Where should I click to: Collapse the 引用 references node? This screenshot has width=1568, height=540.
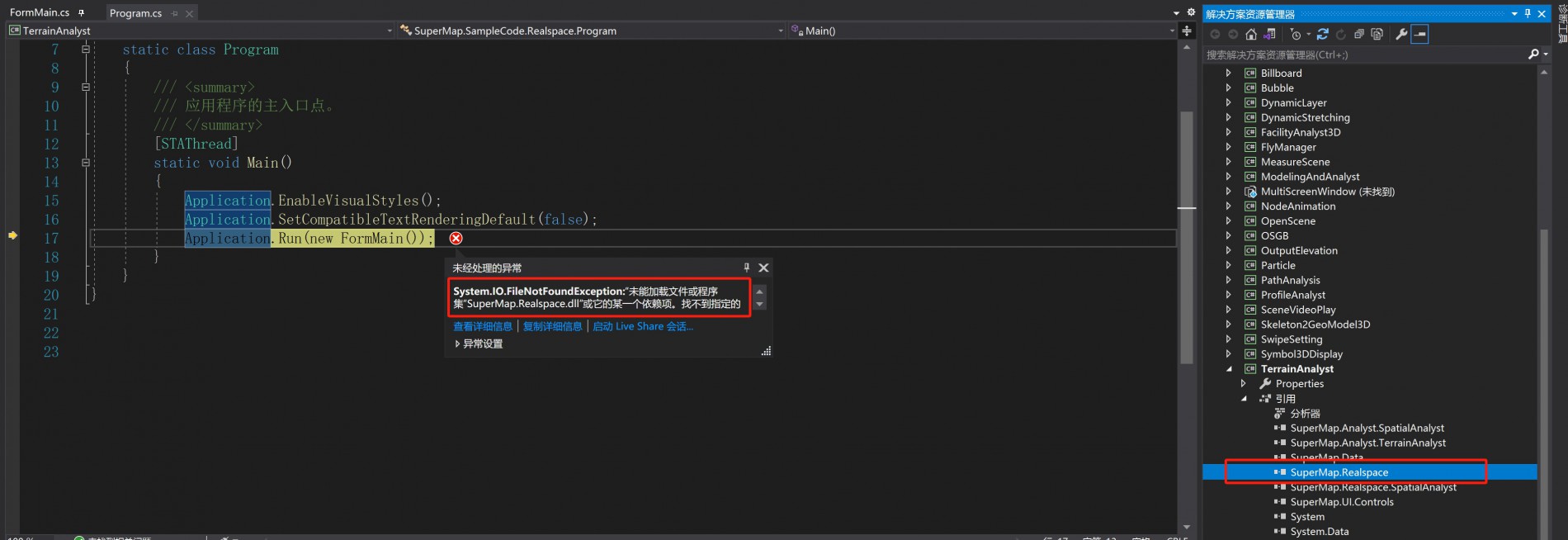pos(1244,399)
